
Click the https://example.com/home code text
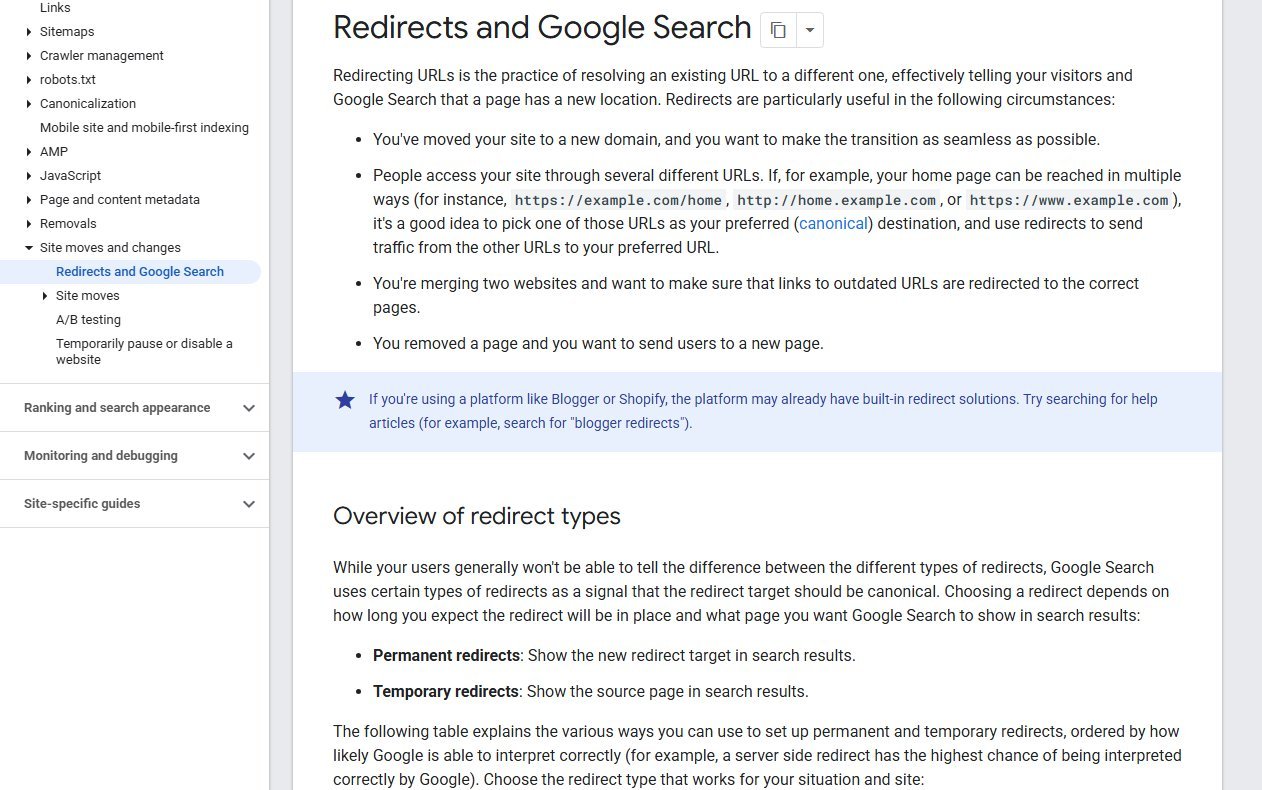click(618, 200)
